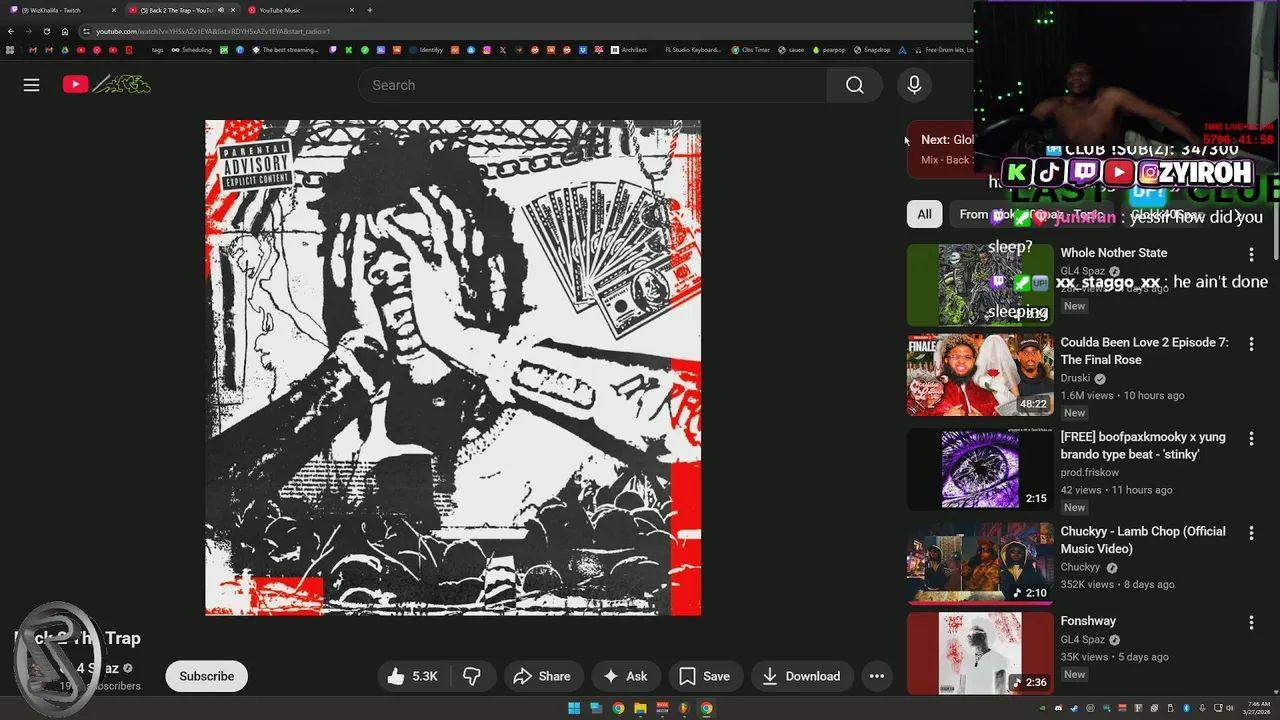The width and height of the screenshot is (1280, 720).
Task: Open the Fonshway title link
Action: (1088, 621)
